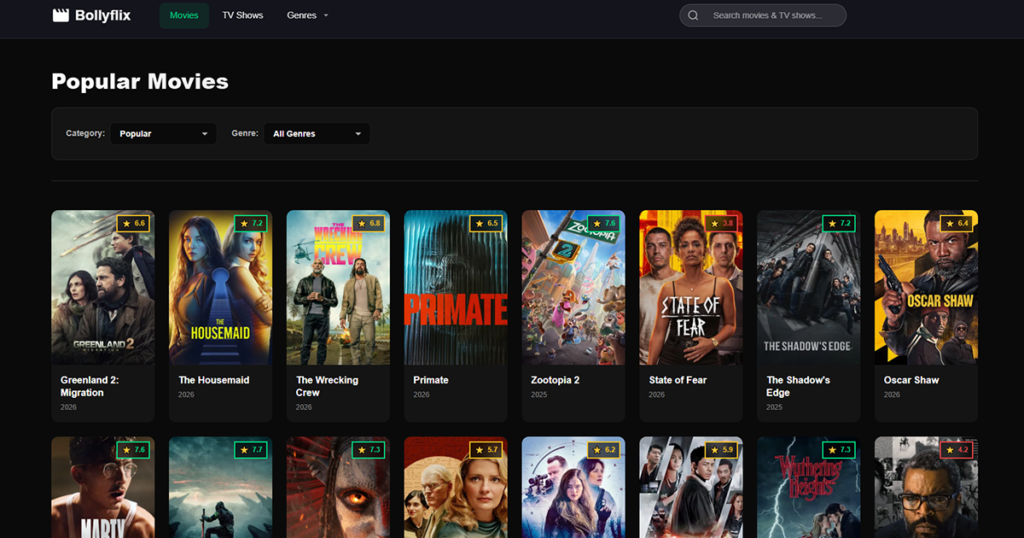Open the State of Fear poster image
Image resolution: width=1024 pixels, height=538 pixels.
691,287
